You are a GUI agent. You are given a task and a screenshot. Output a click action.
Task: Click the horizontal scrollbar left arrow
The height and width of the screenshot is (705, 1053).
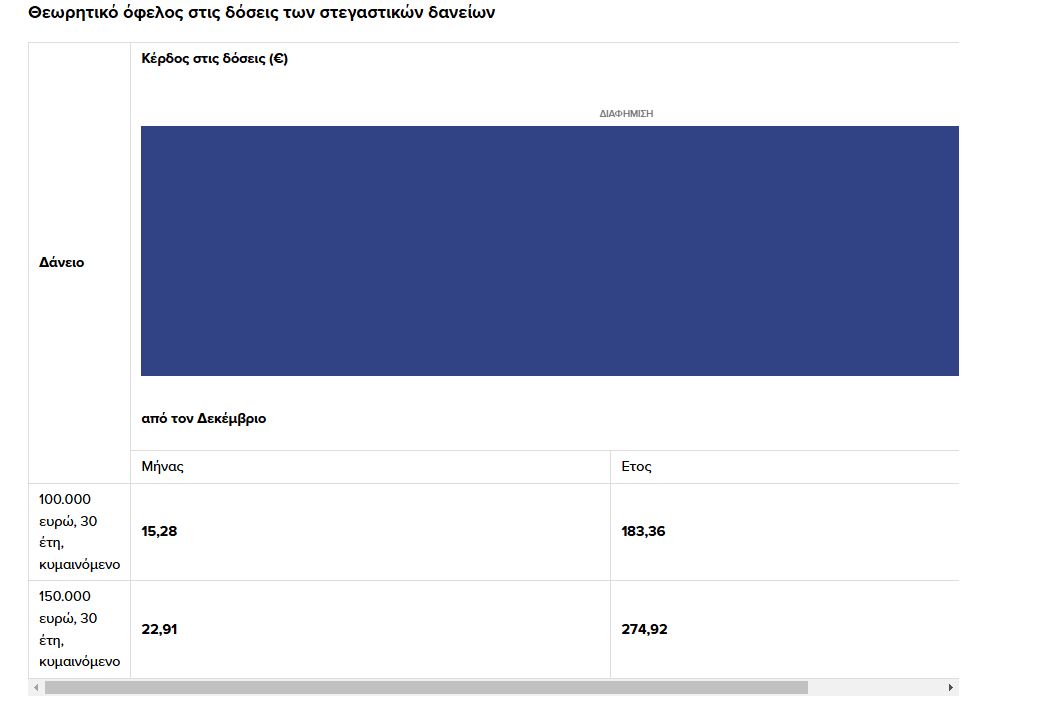[36, 688]
